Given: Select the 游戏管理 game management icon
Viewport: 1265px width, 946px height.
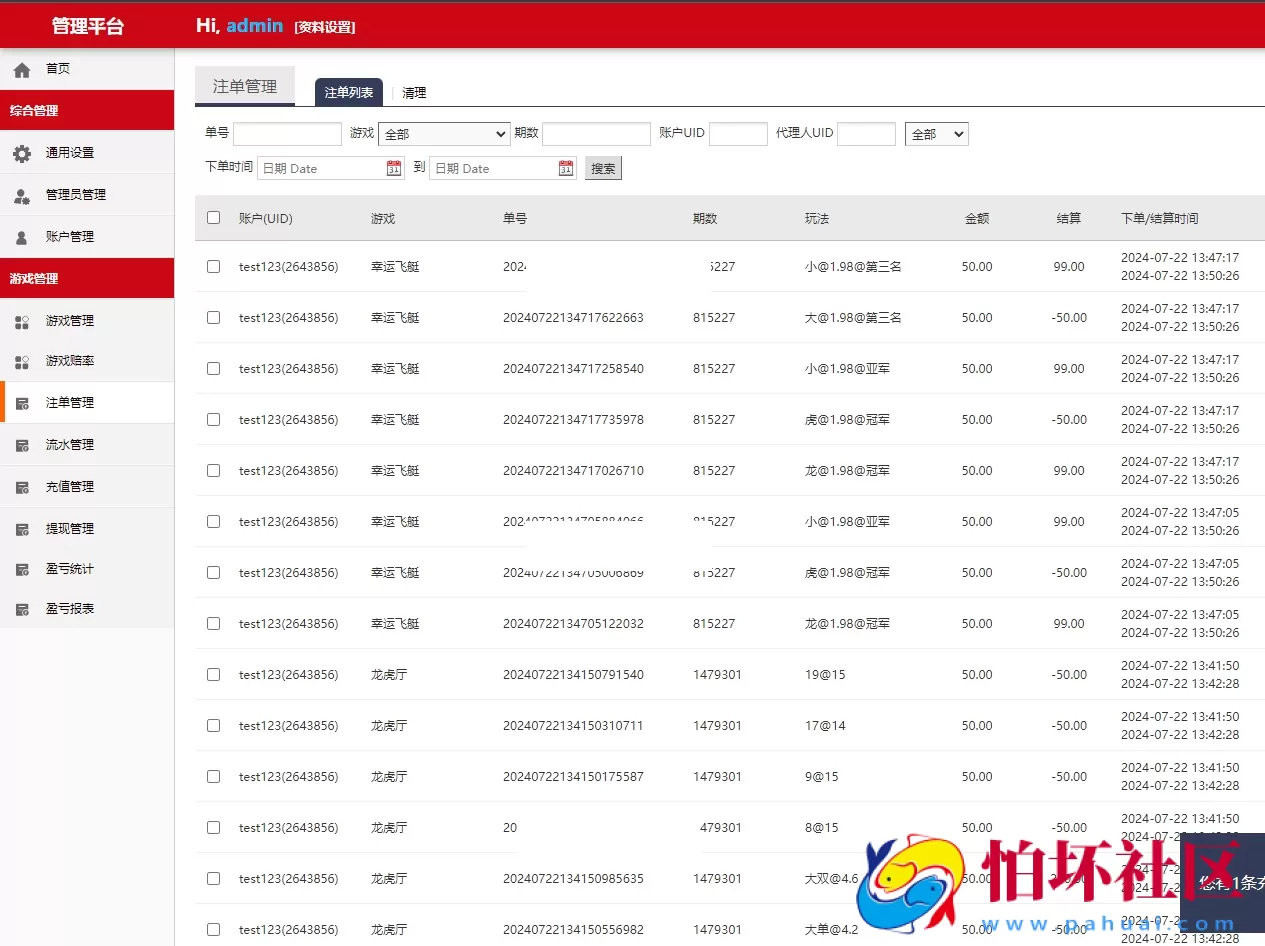Looking at the screenshot, I should click(x=22, y=320).
